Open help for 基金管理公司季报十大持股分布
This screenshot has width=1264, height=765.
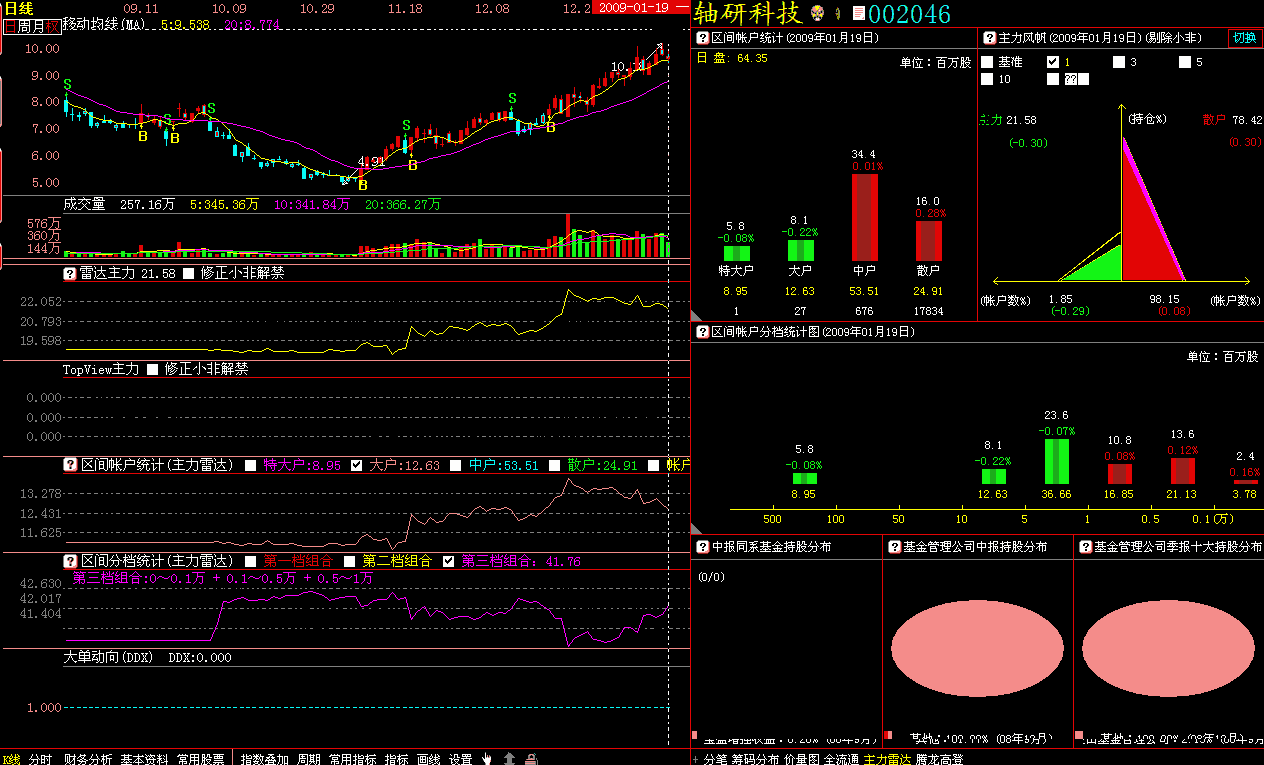(x=1085, y=547)
